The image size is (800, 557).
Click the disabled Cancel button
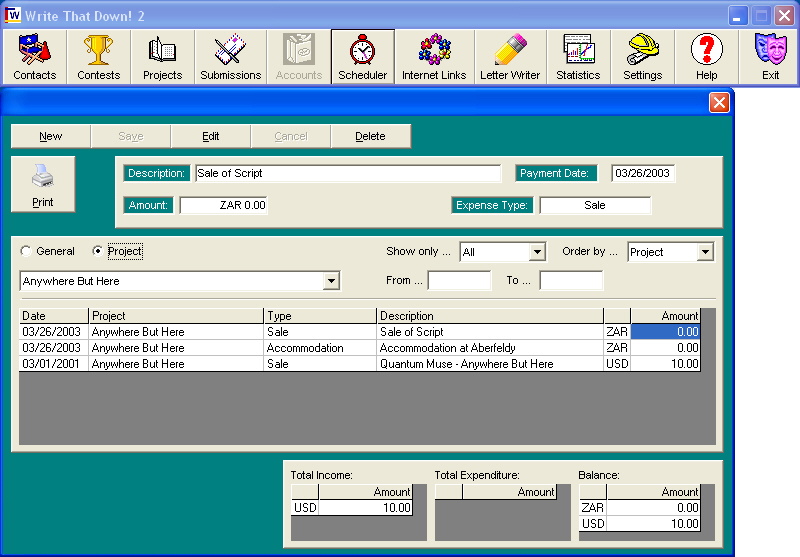(291, 136)
